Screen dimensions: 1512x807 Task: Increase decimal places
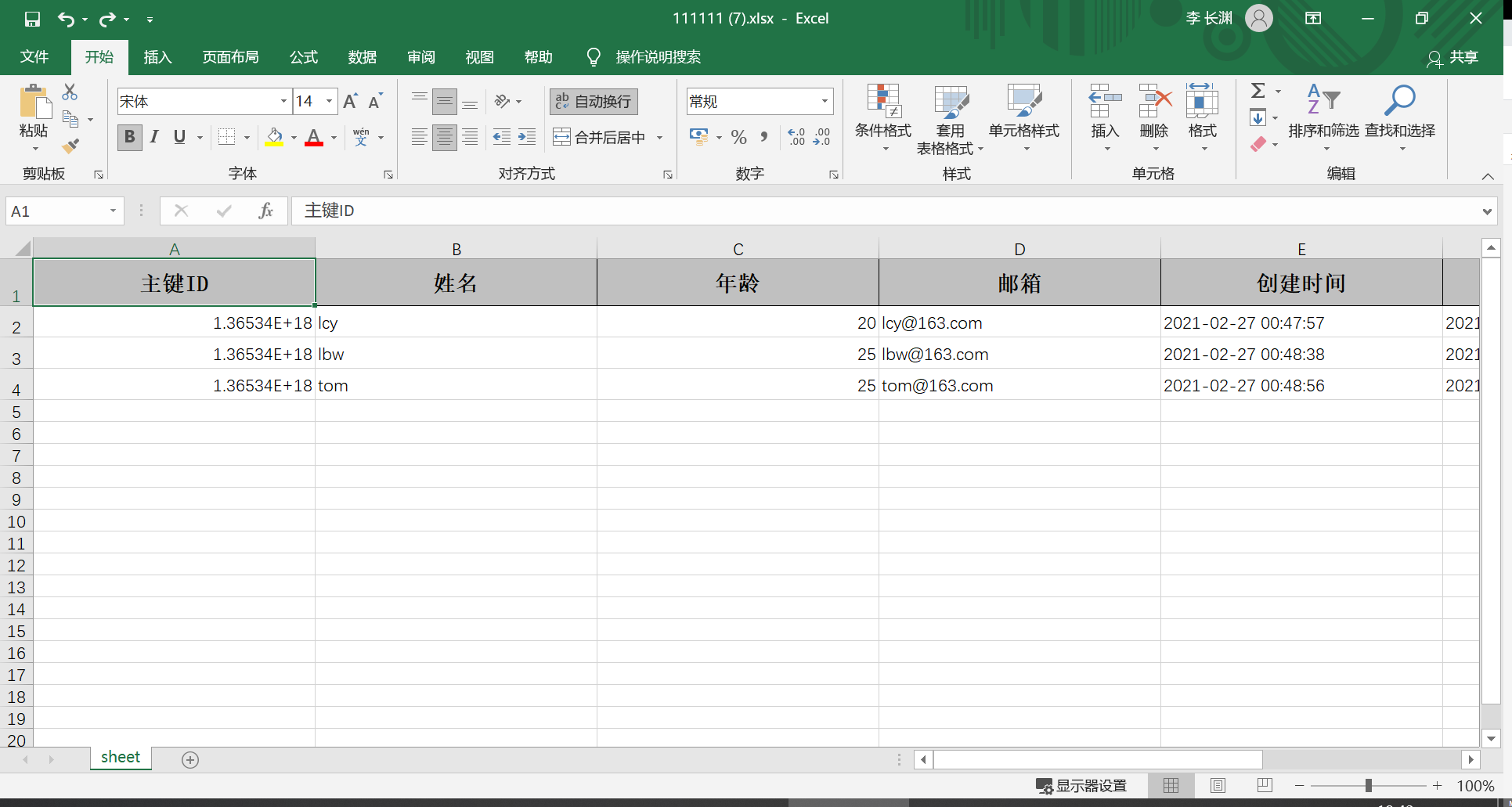[x=796, y=137]
